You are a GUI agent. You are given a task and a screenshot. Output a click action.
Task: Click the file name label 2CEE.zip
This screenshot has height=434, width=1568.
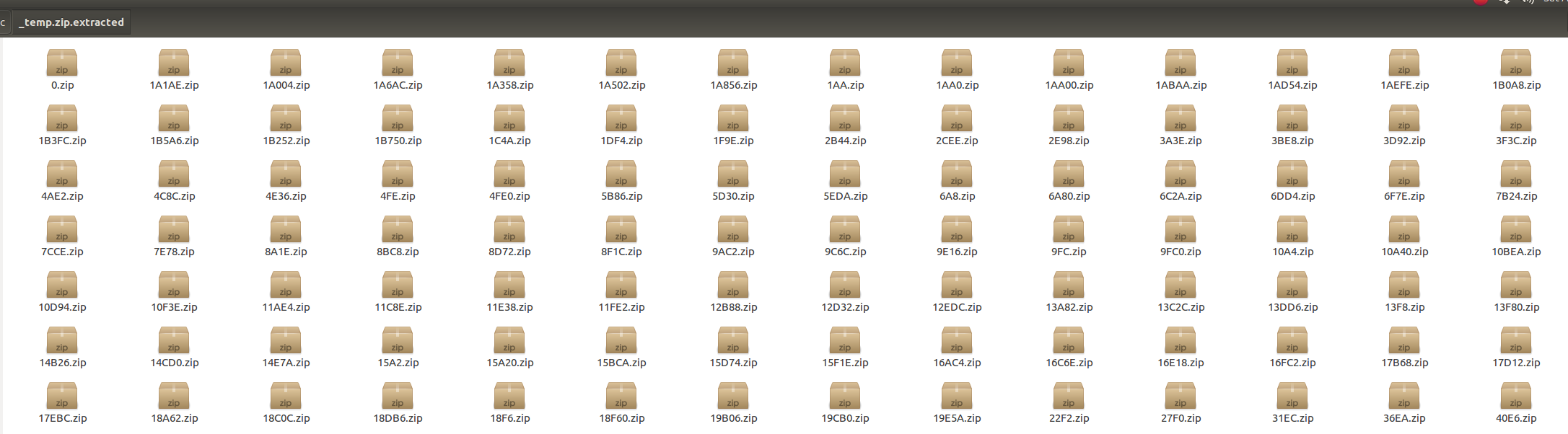pyautogui.click(x=957, y=141)
